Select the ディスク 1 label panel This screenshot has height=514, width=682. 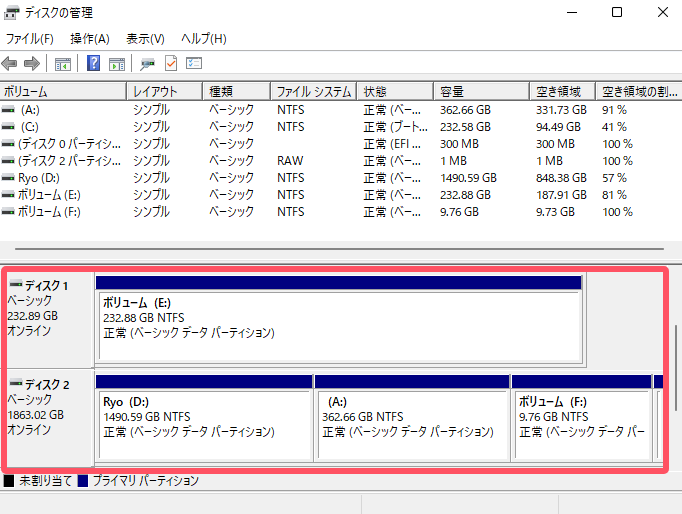(50, 320)
